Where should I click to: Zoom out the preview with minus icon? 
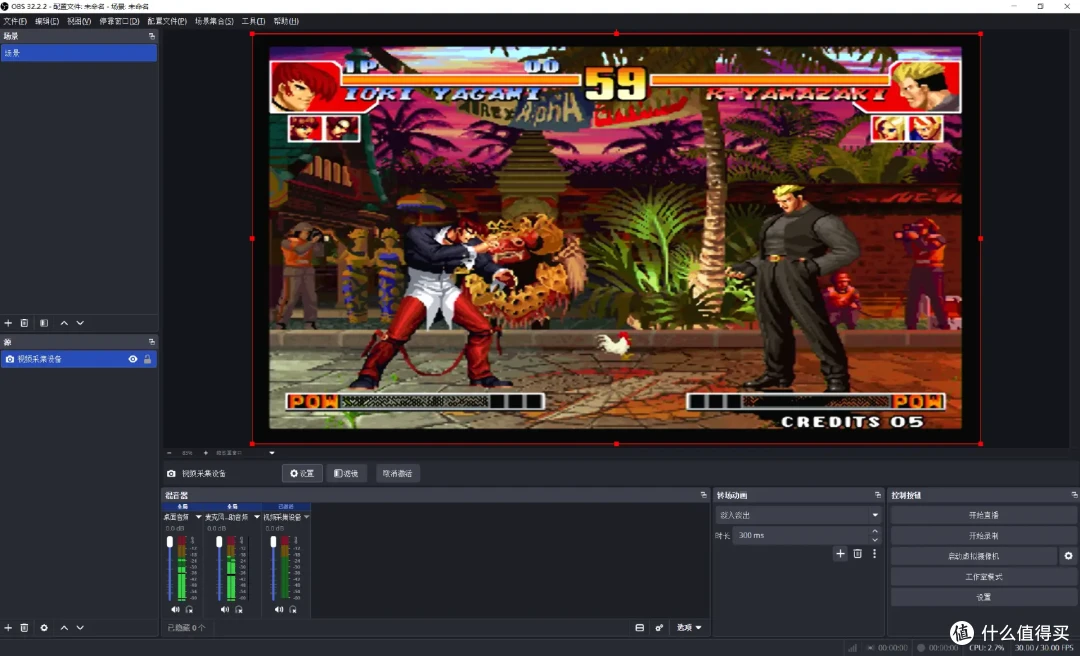[x=169, y=453]
